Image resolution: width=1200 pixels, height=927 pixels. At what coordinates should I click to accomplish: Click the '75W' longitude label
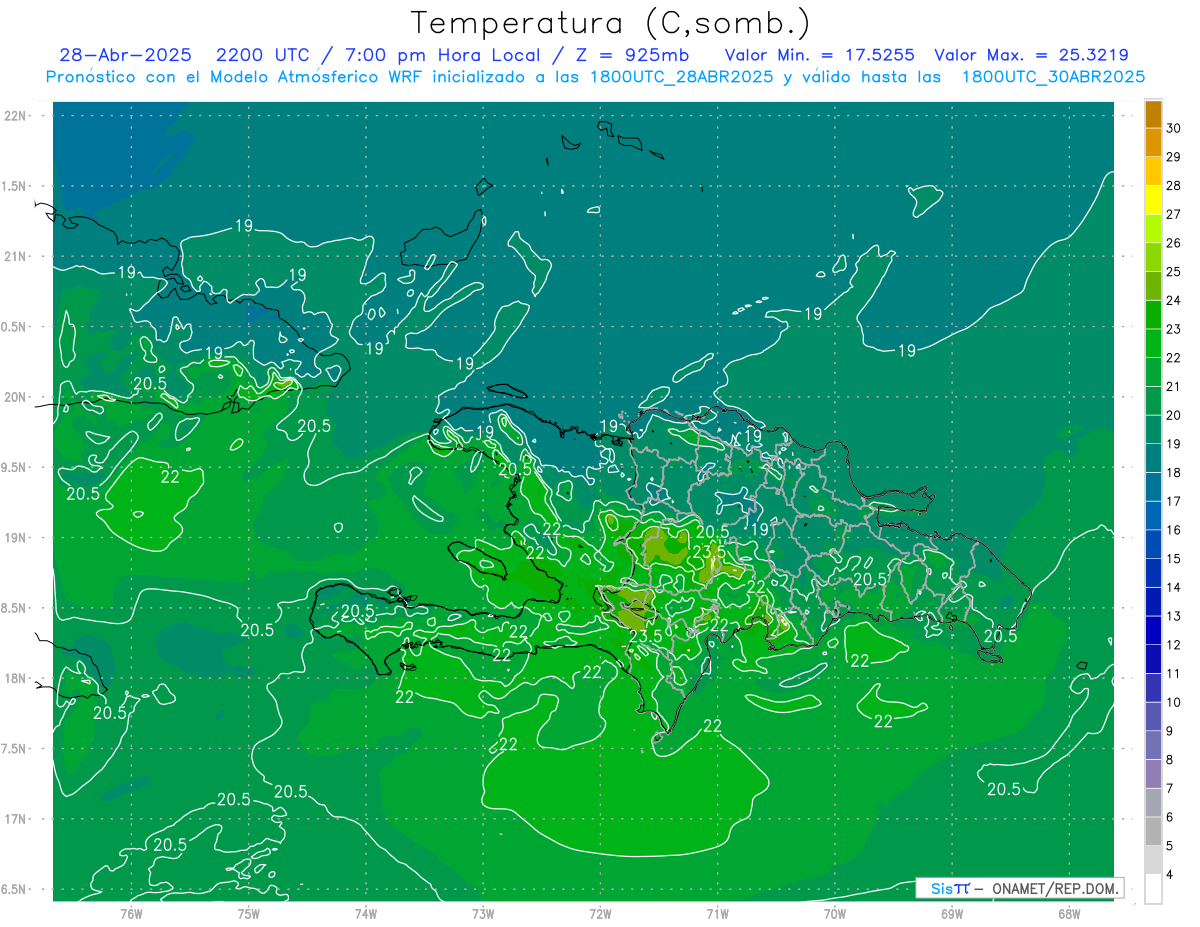[249, 913]
